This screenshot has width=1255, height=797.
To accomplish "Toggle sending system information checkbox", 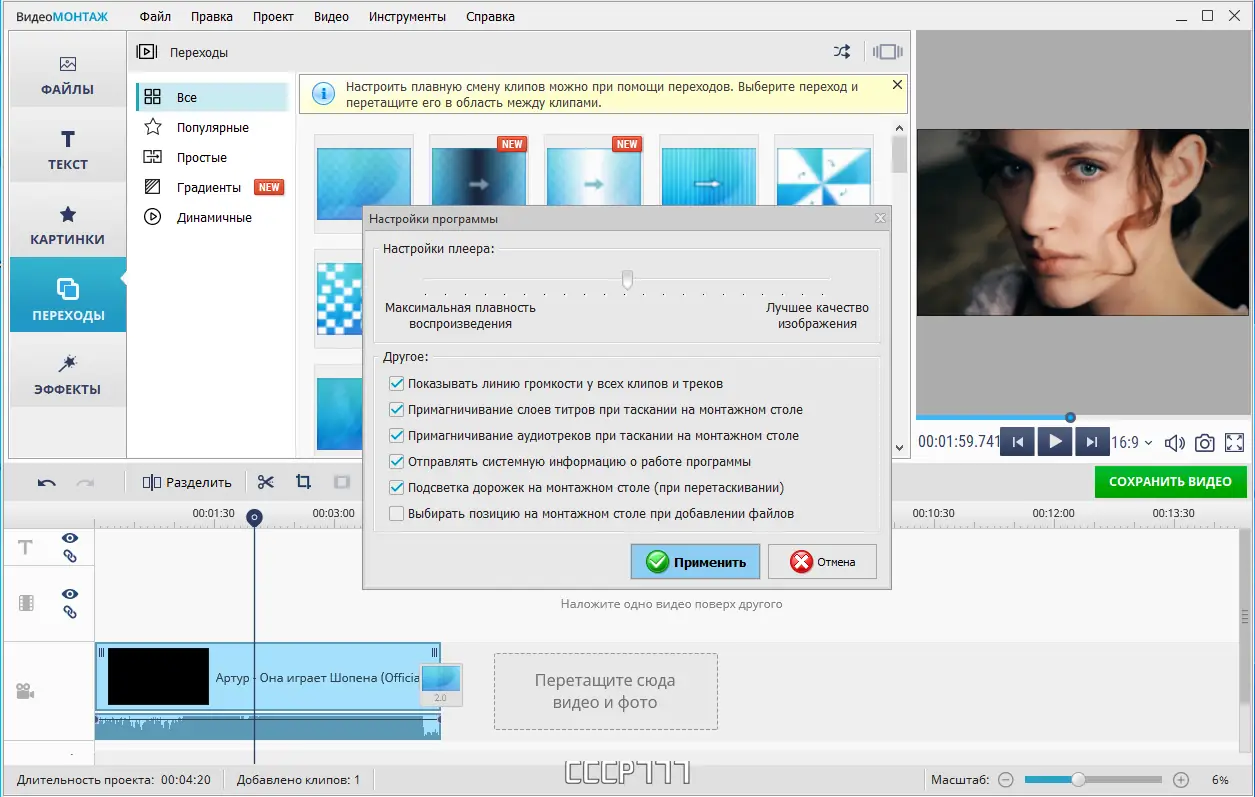I will pyautogui.click(x=397, y=461).
